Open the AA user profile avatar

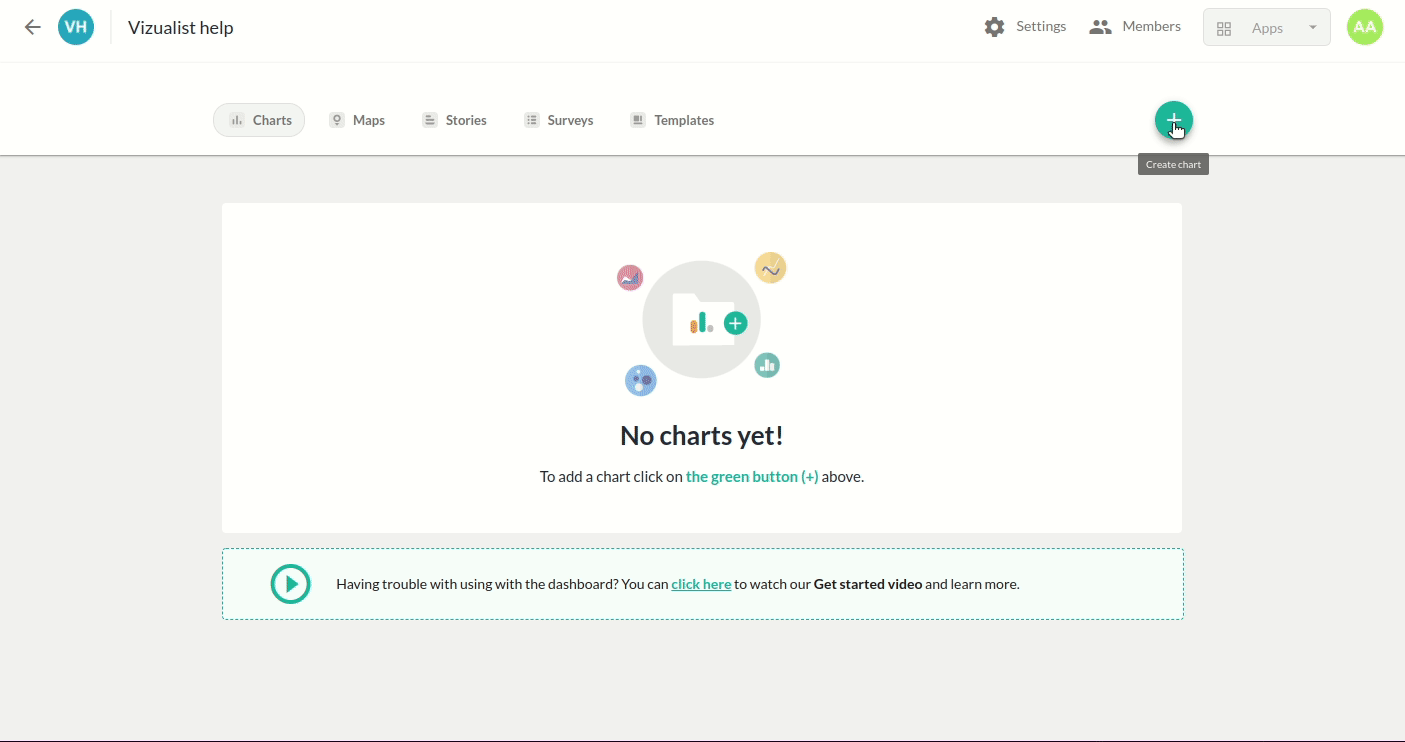coord(1365,27)
